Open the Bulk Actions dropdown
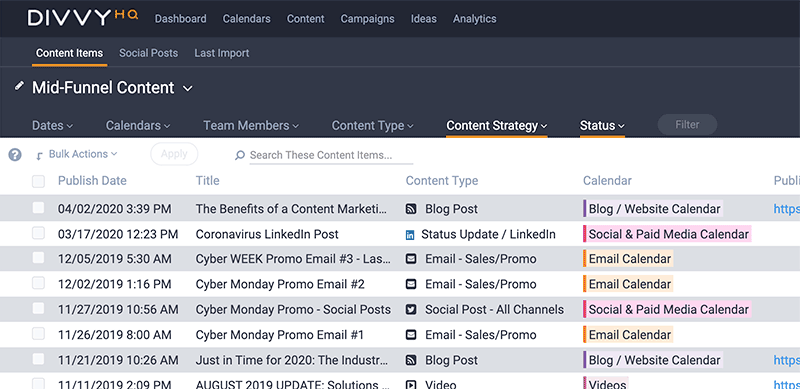This screenshot has width=800, height=389. (x=83, y=154)
